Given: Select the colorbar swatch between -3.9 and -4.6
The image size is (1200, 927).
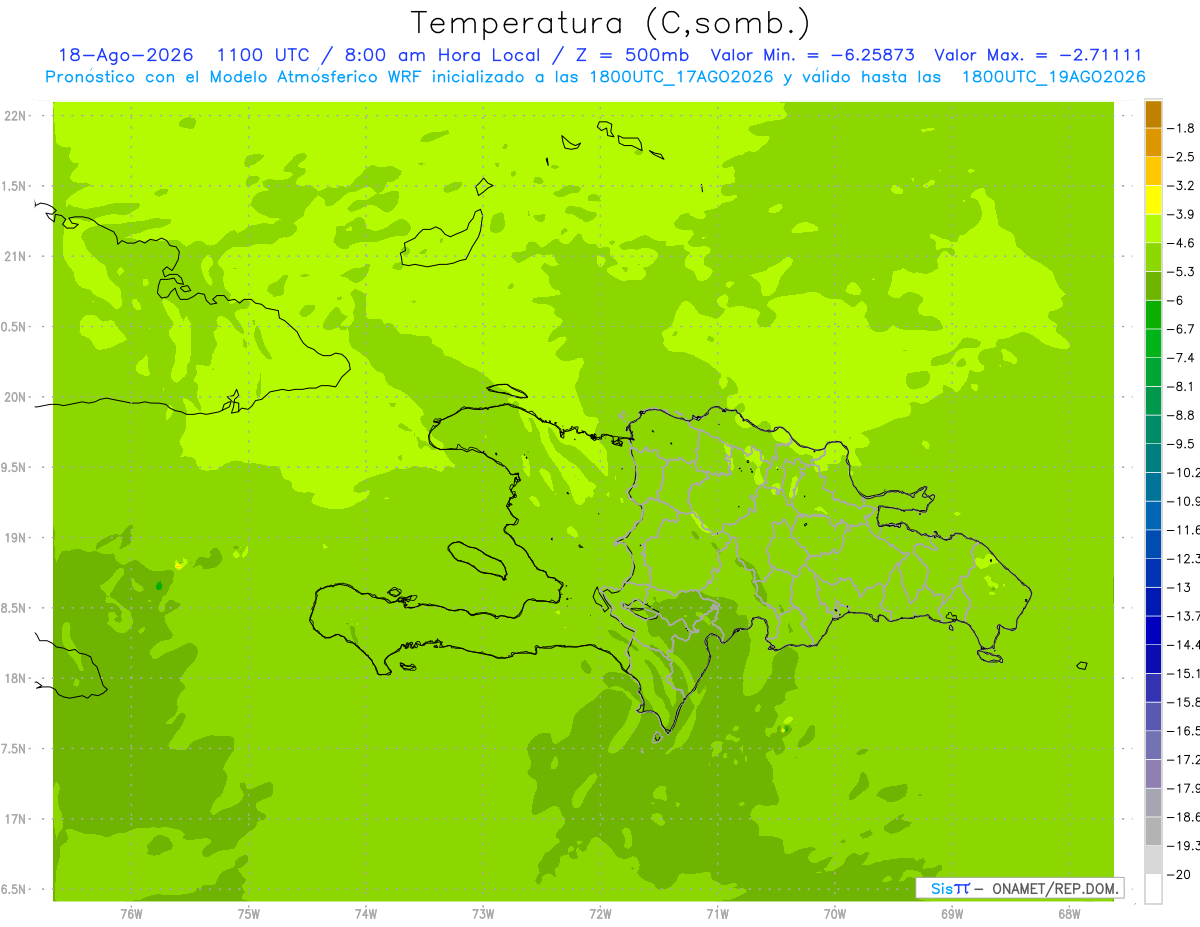Looking at the screenshot, I should [x=1153, y=229].
